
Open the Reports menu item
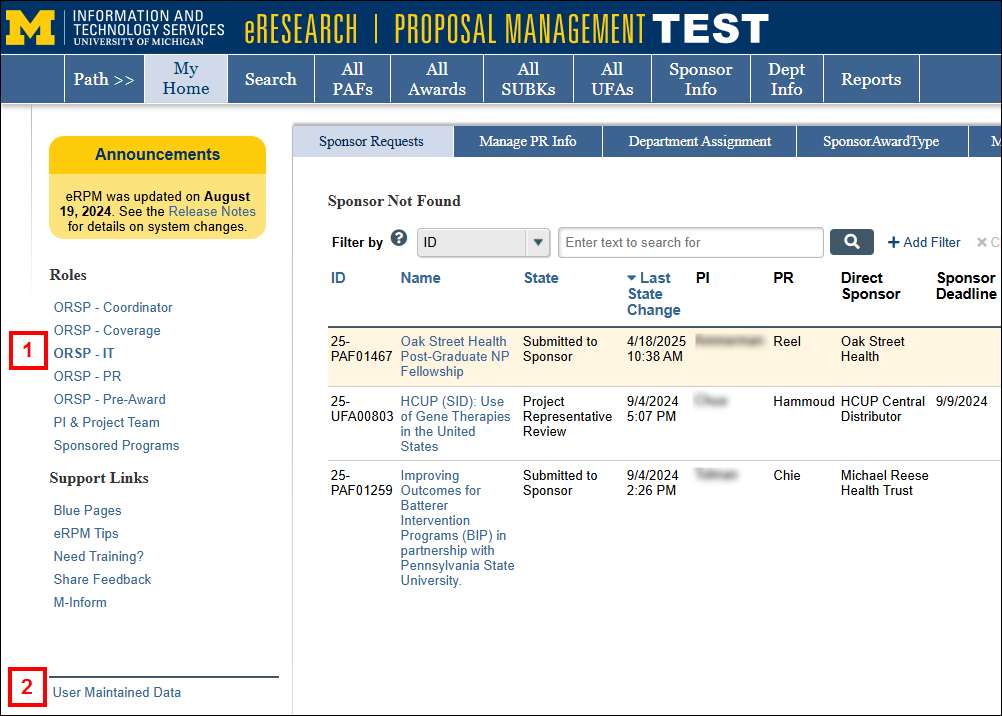[870, 79]
